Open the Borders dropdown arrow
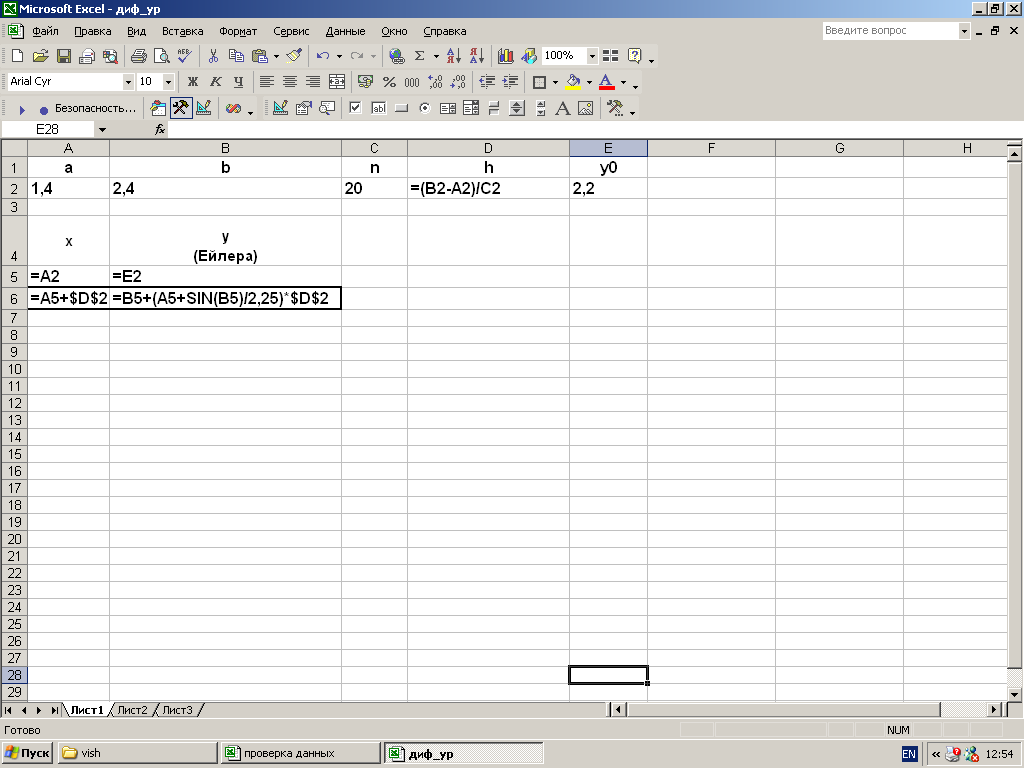 555,82
